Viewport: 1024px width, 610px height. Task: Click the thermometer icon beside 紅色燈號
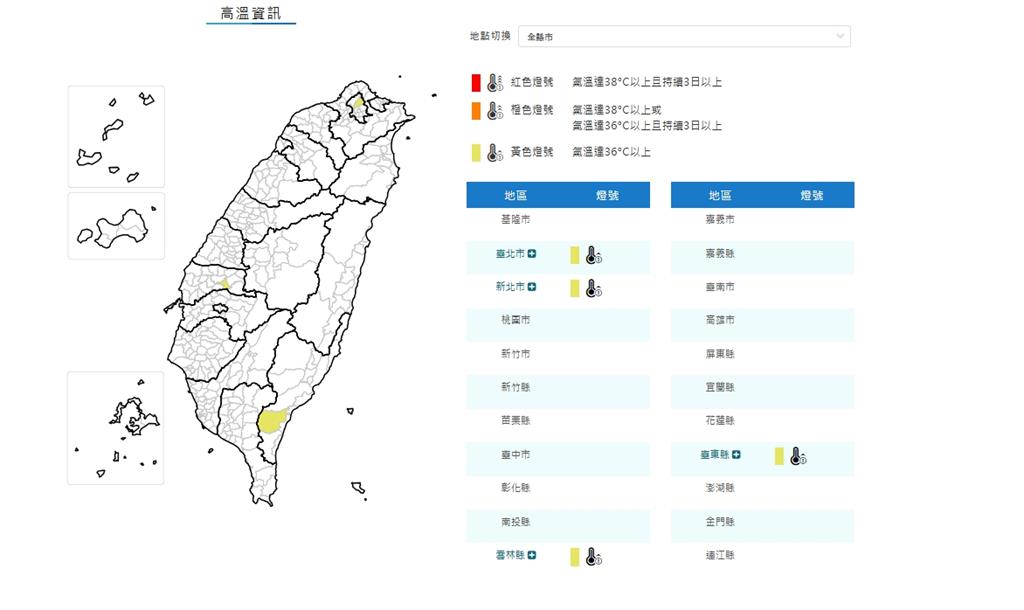tap(495, 83)
